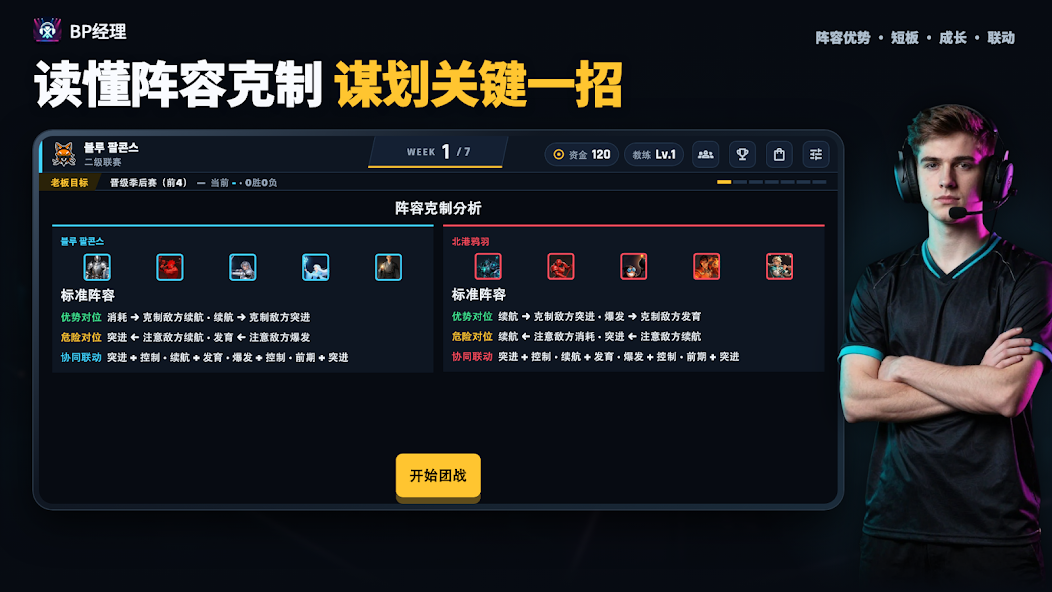1052x592 pixels.
Task: Click the gold coin funds icon
Action: [x=558, y=154]
